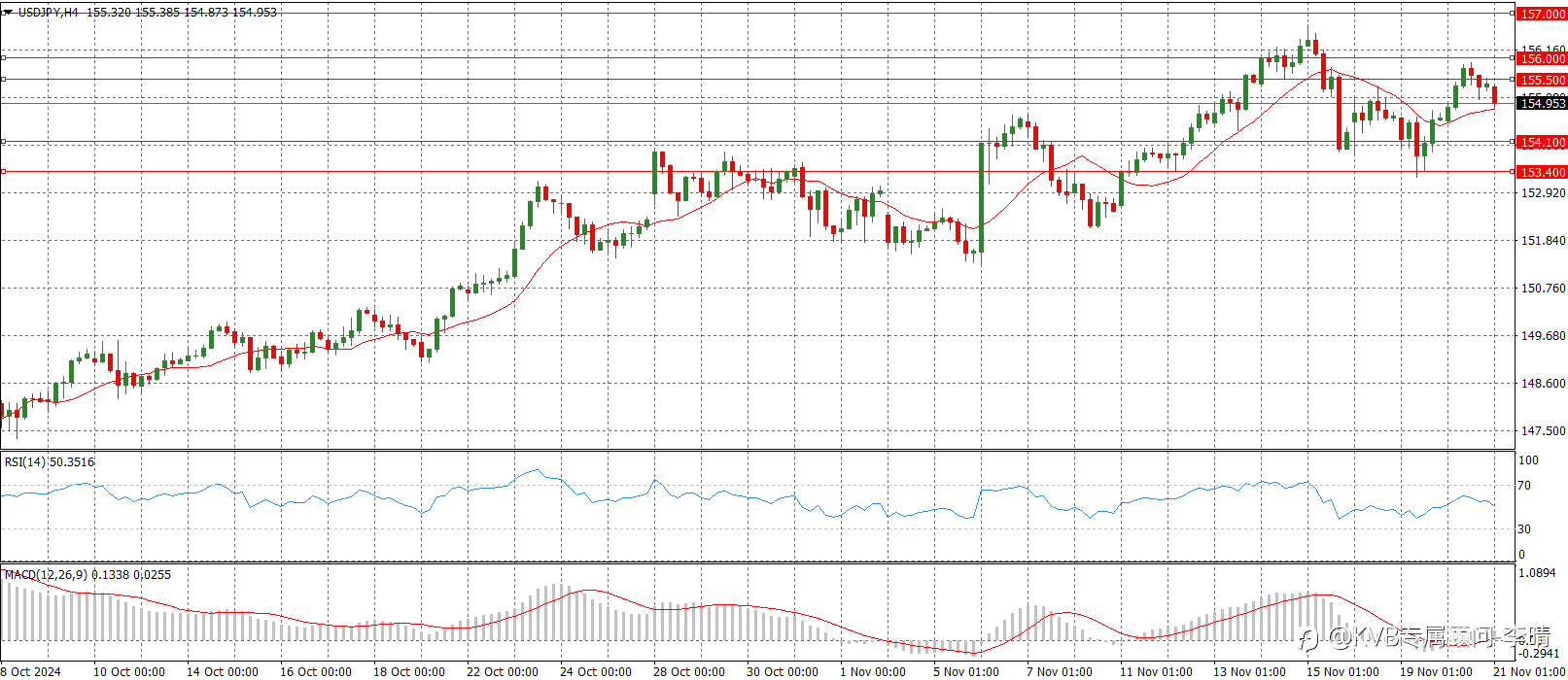Click the RSI level 70 scale label
Screen dimensions: 1568x680
[x=1524, y=486]
